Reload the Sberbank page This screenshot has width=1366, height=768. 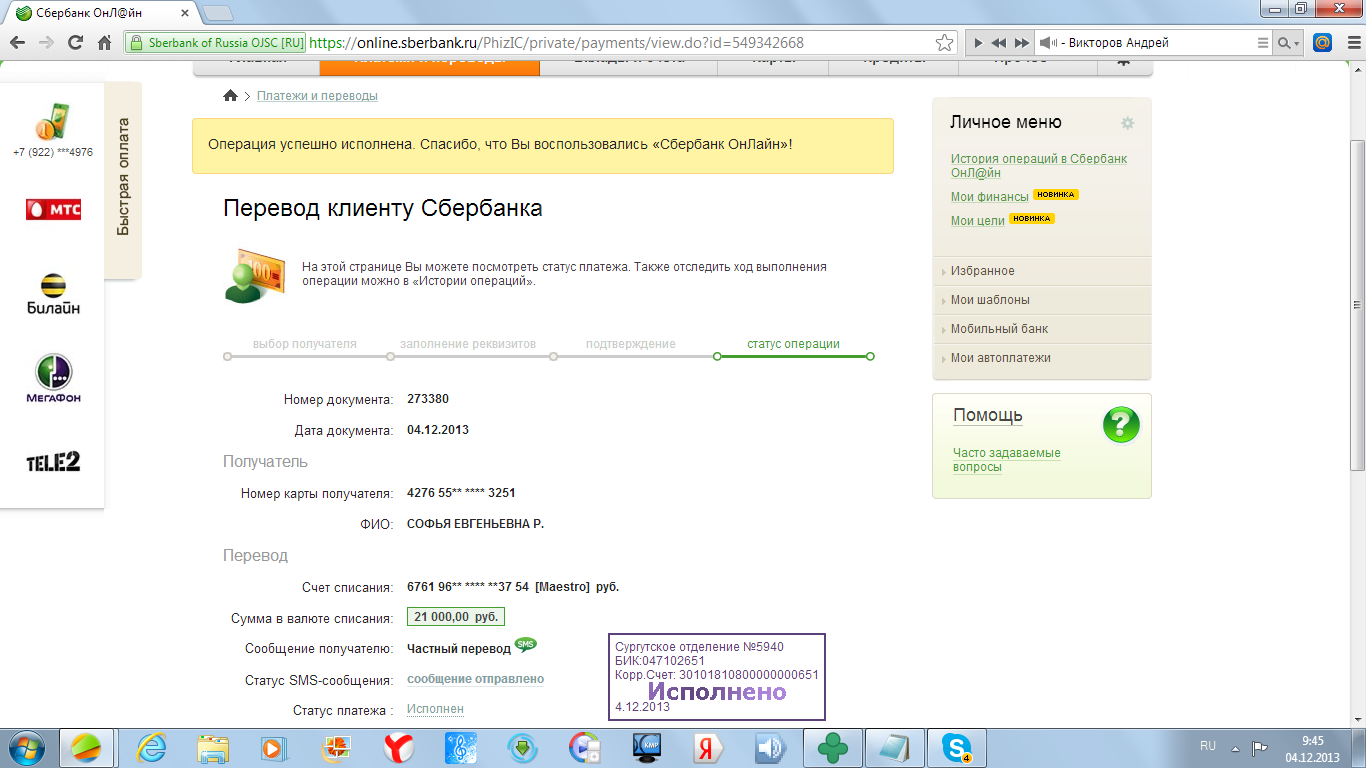[x=75, y=43]
